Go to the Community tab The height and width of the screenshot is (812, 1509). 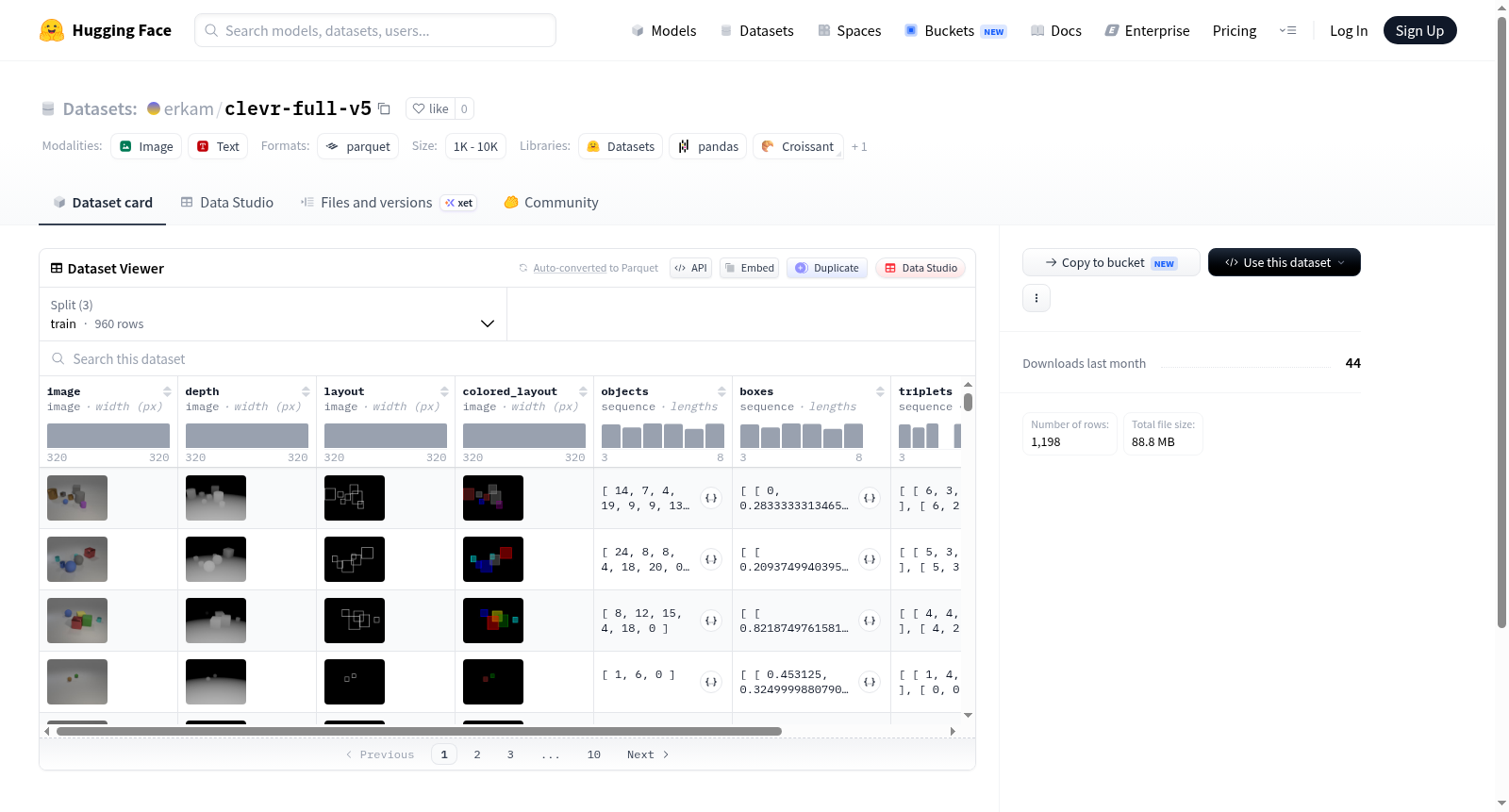[x=552, y=203]
